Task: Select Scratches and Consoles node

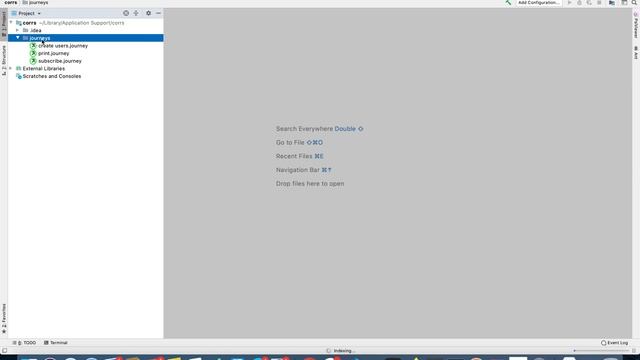Action: pyautogui.click(x=52, y=76)
